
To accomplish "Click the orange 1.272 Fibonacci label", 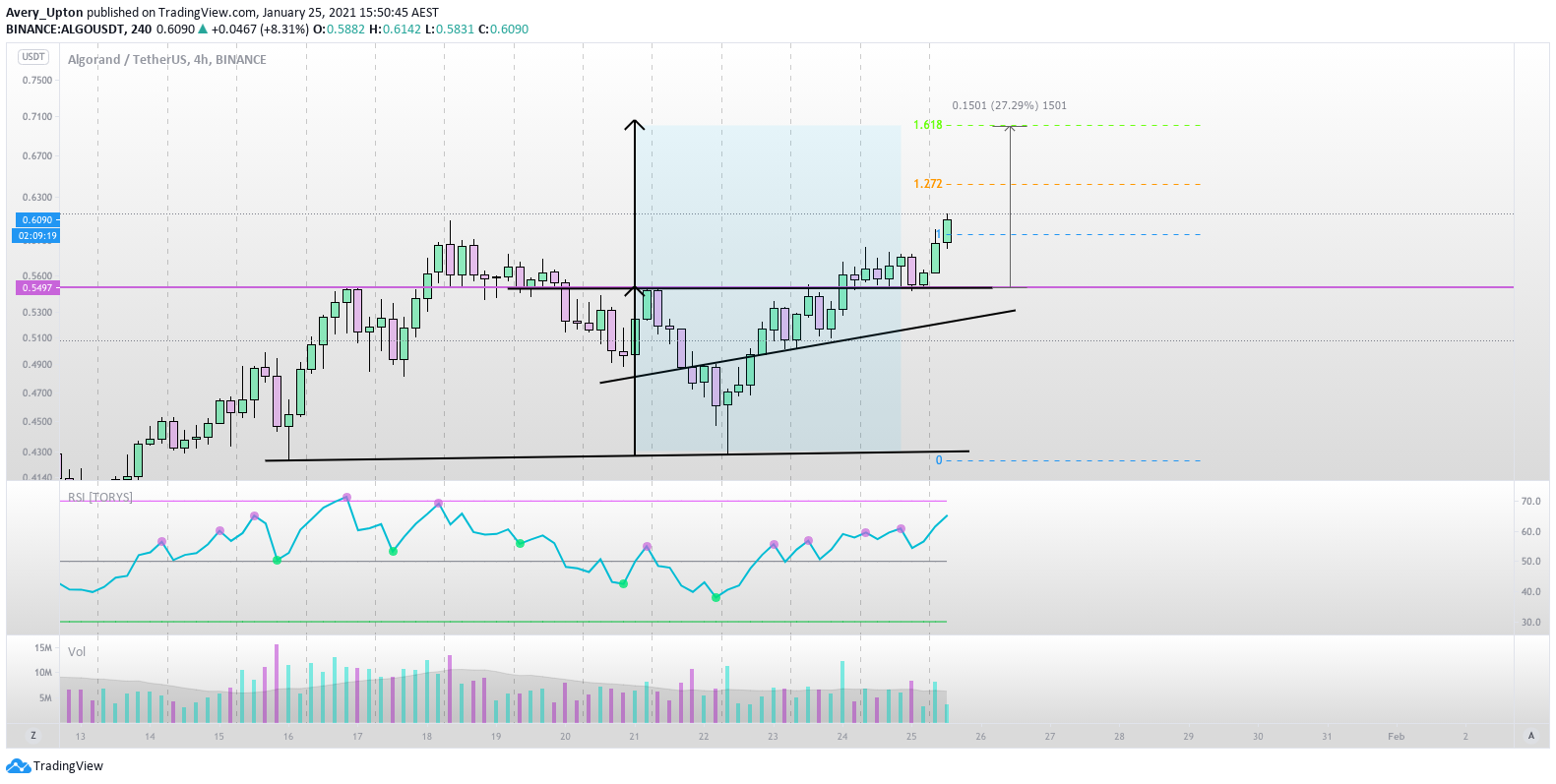I will (x=928, y=184).
